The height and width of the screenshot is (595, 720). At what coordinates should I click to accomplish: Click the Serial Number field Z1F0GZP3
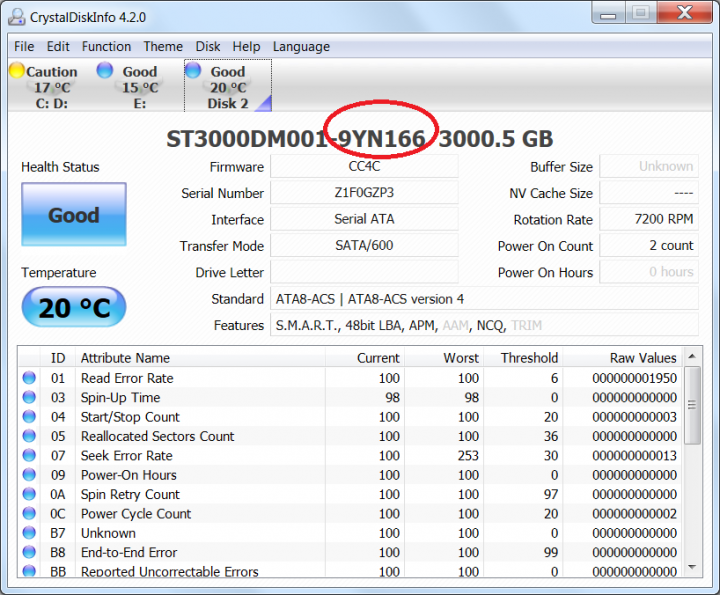coord(364,192)
